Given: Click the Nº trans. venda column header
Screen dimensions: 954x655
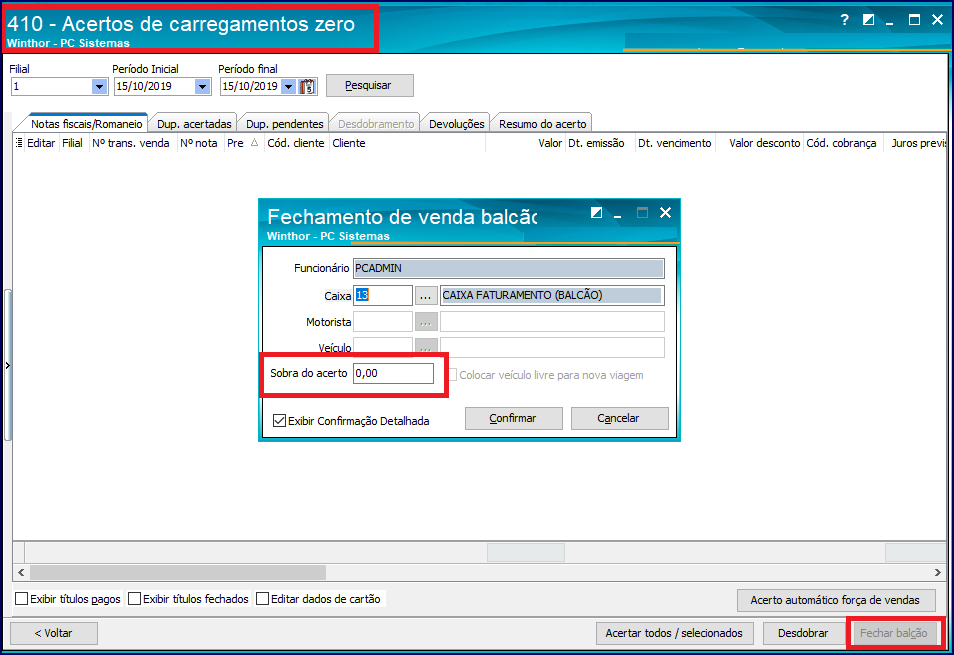Looking at the screenshot, I should coord(131,143).
